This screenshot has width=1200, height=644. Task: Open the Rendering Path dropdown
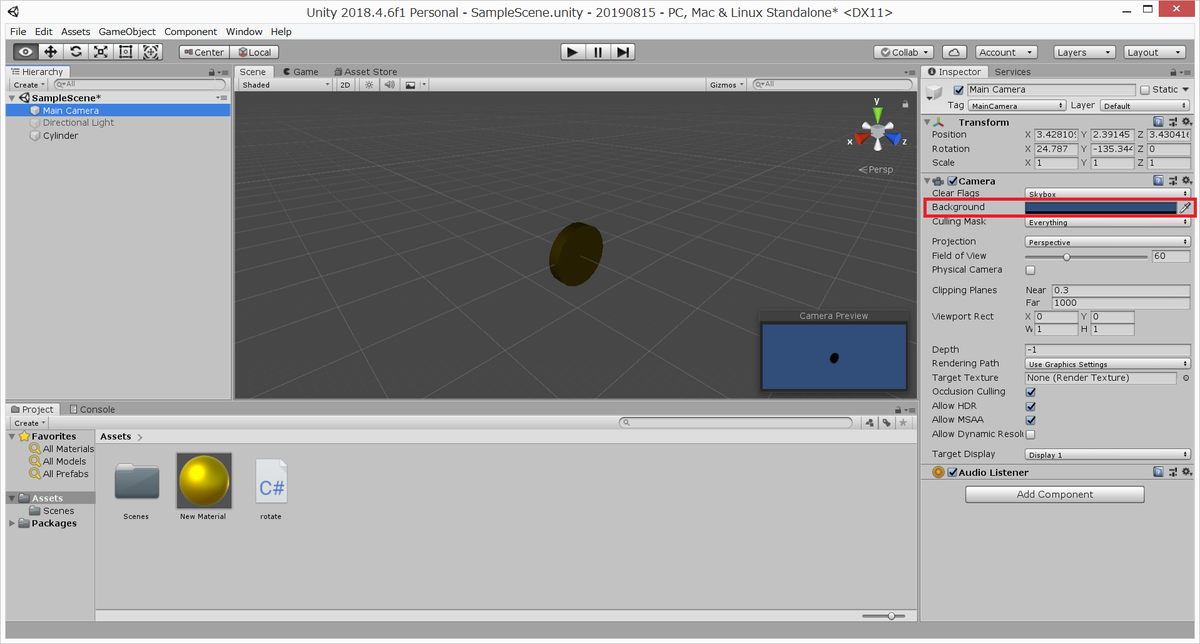point(1108,364)
